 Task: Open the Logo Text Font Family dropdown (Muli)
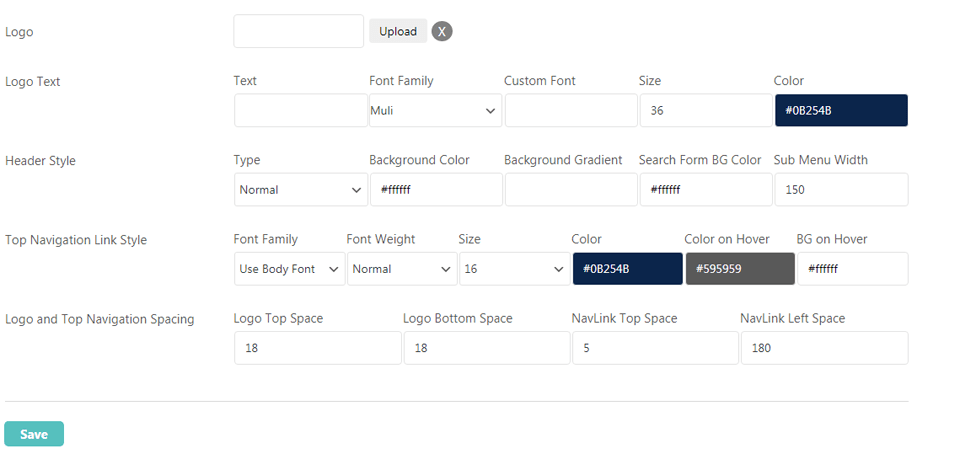pos(435,110)
